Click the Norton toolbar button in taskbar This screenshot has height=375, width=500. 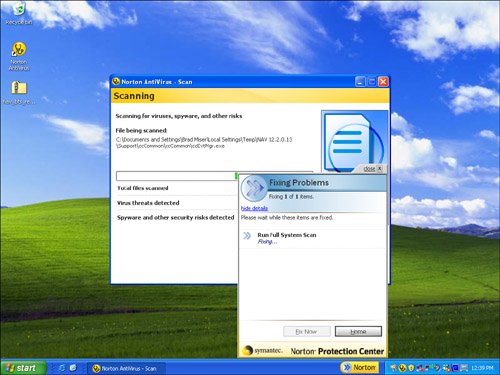click(359, 367)
